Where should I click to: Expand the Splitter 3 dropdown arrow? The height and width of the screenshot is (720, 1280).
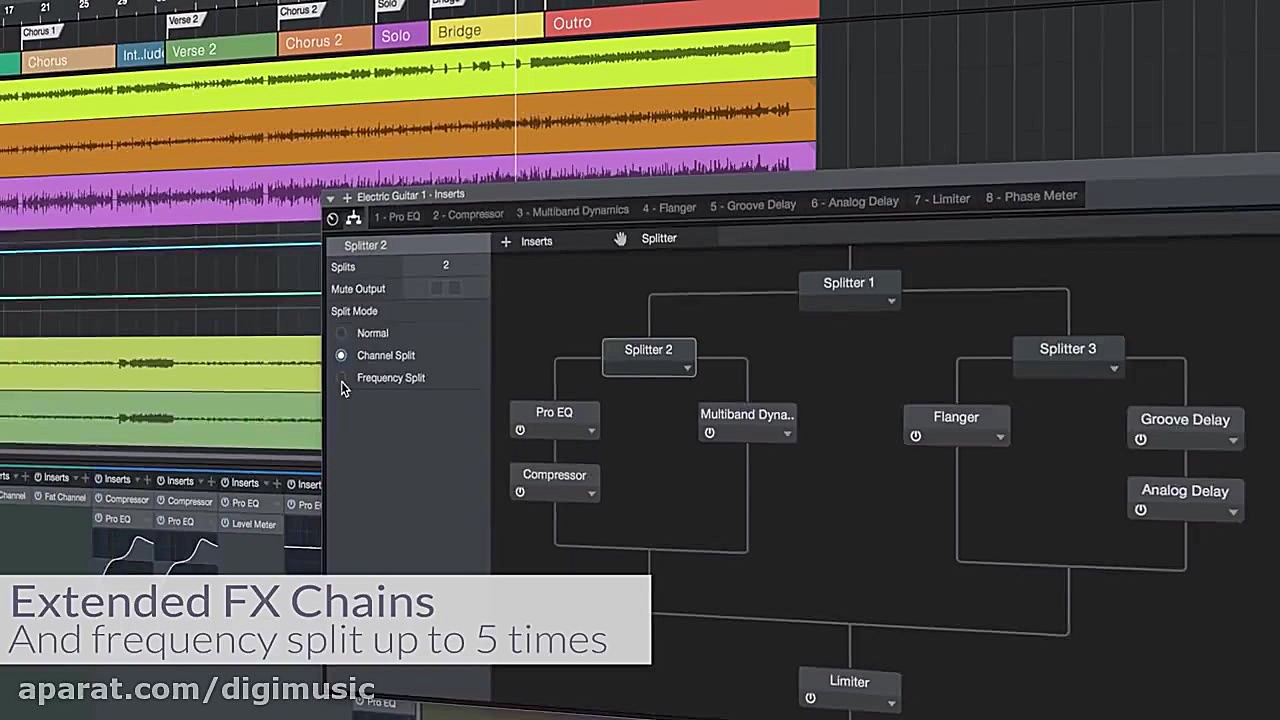pyautogui.click(x=1113, y=368)
